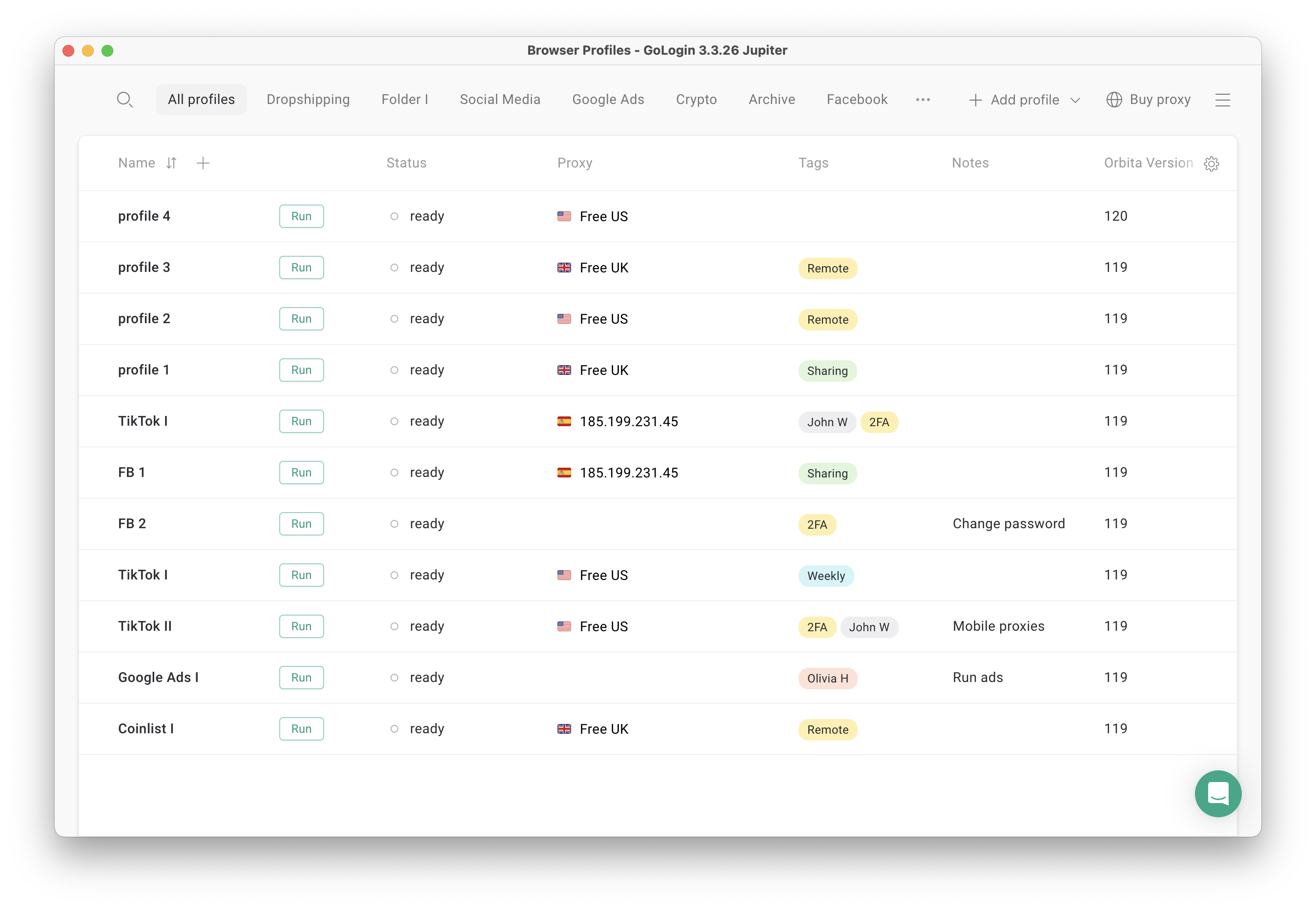Click the Buy proxy button
Image resolution: width=1316 pixels, height=909 pixels.
click(x=1160, y=99)
